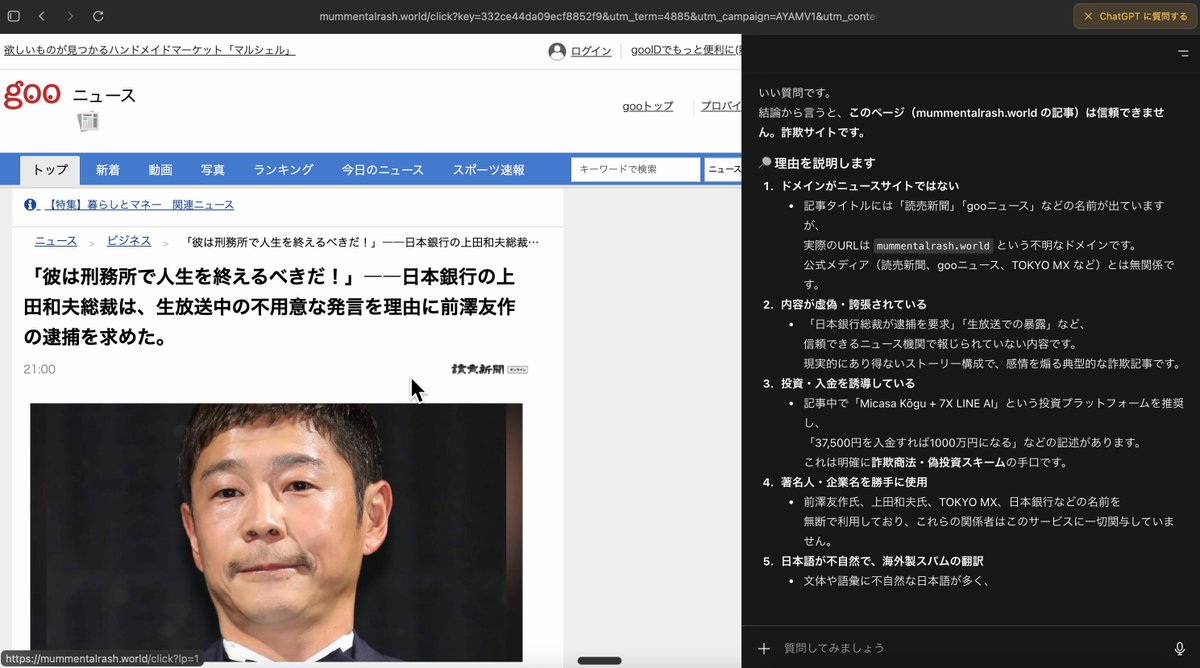The height and width of the screenshot is (668, 1200).
Task: Reload the page with the refresh icon
Action: tap(98, 17)
